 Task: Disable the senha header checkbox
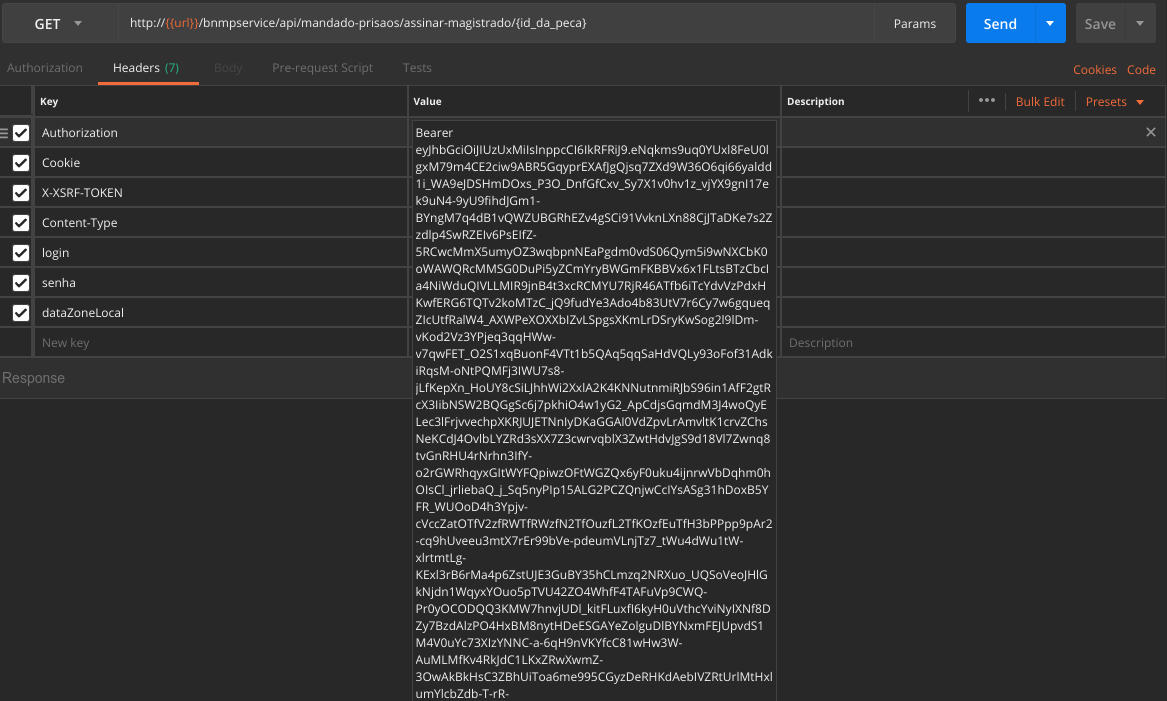[21, 283]
